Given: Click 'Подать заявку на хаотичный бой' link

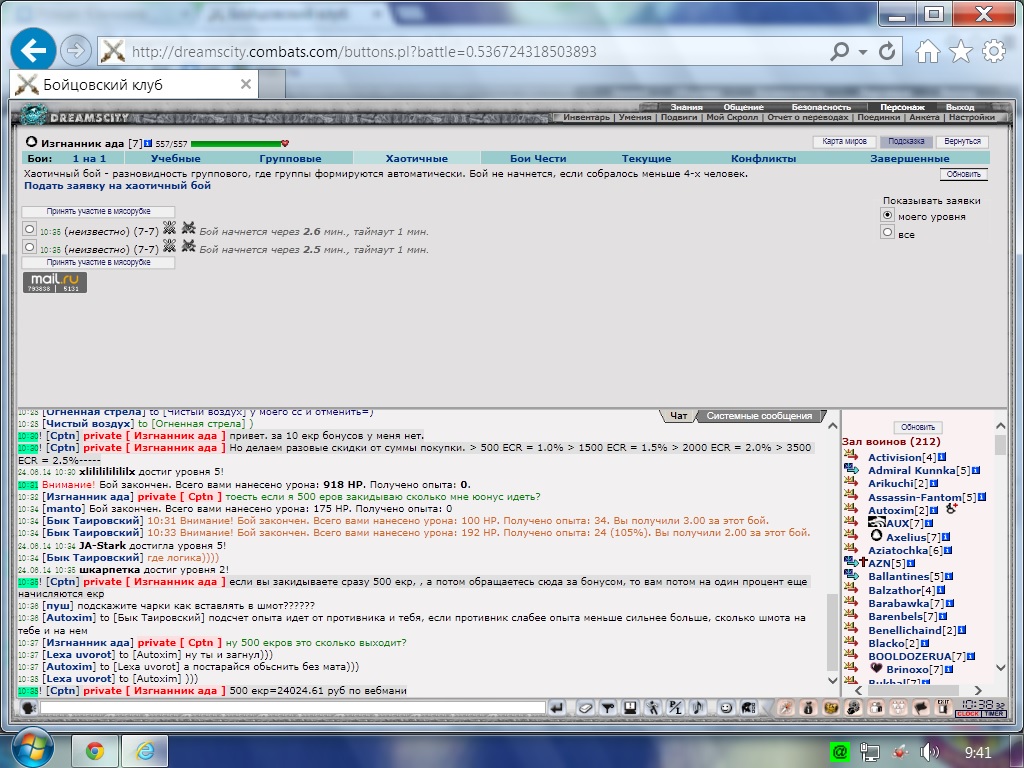Looking at the screenshot, I should tap(118, 185).
